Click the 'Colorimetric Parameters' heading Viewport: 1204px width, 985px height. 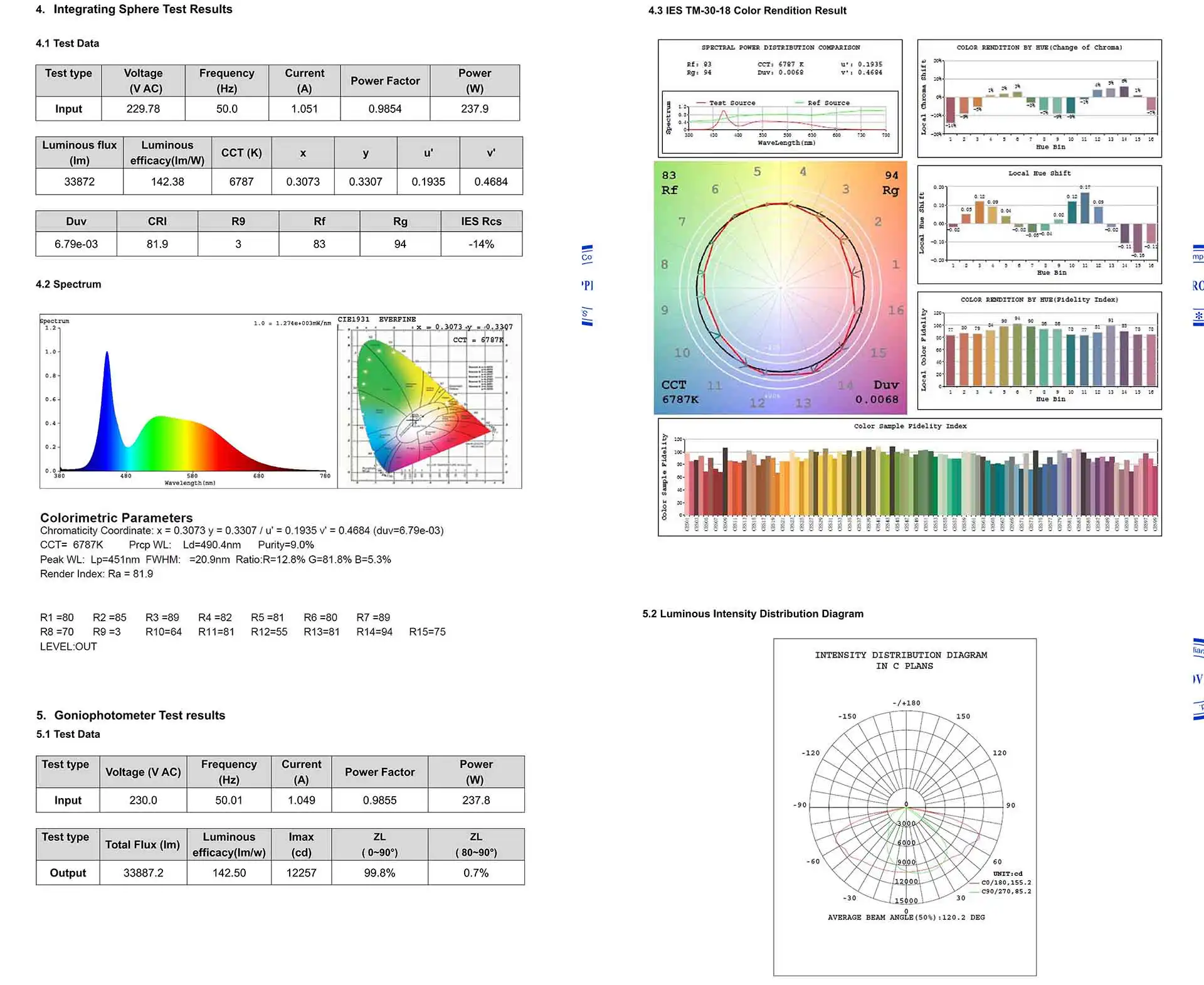tap(117, 518)
